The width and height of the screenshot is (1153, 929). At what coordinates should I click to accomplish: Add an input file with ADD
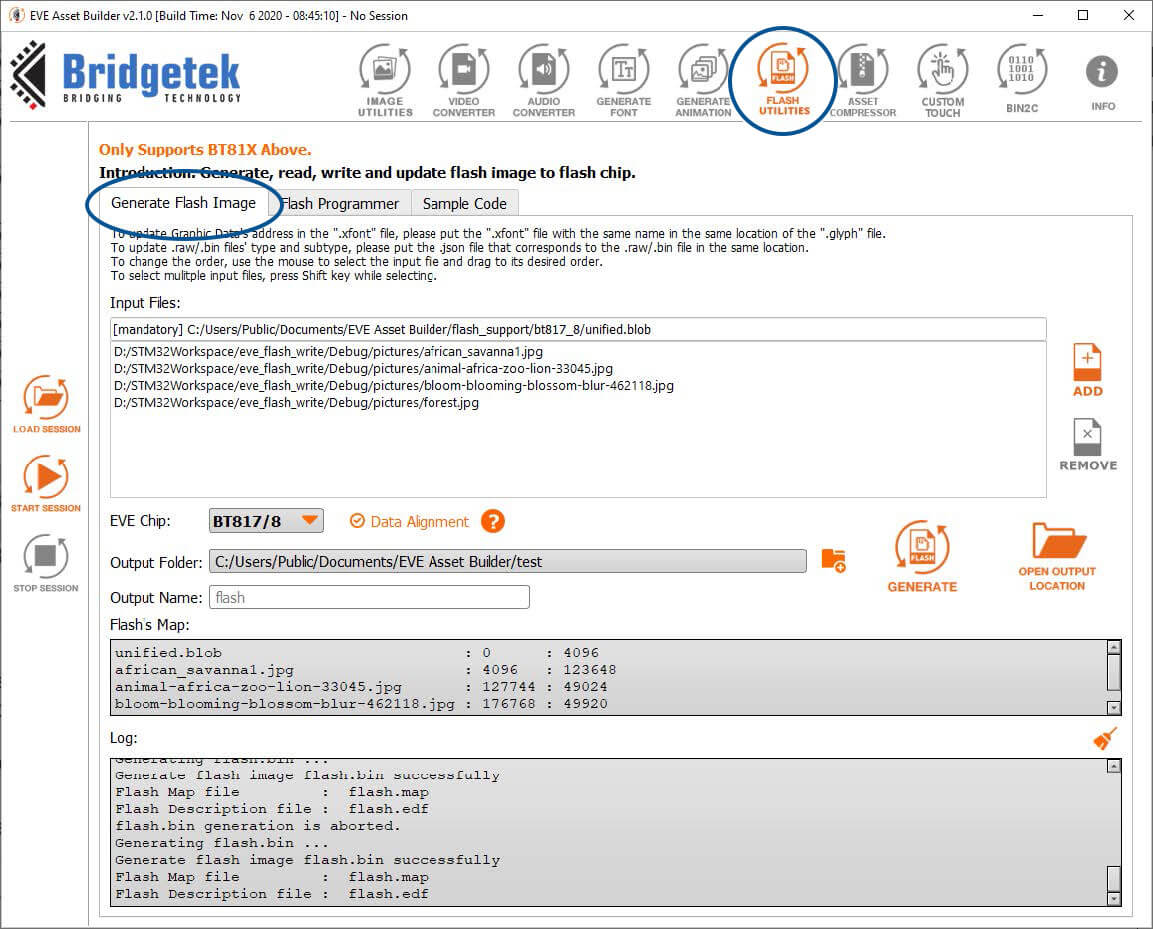(x=1088, y=371)
